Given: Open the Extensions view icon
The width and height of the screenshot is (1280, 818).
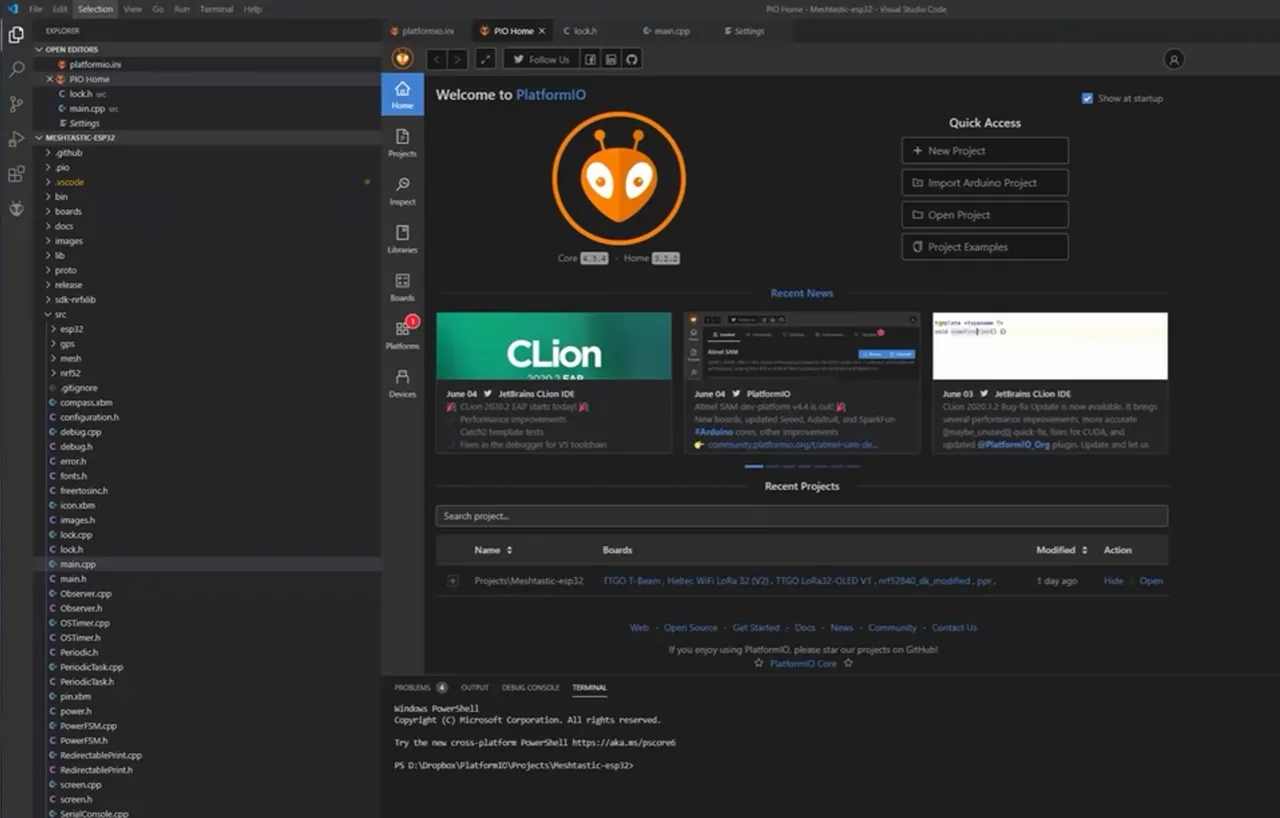Looking at the screenshot, I should coord(16,174).
